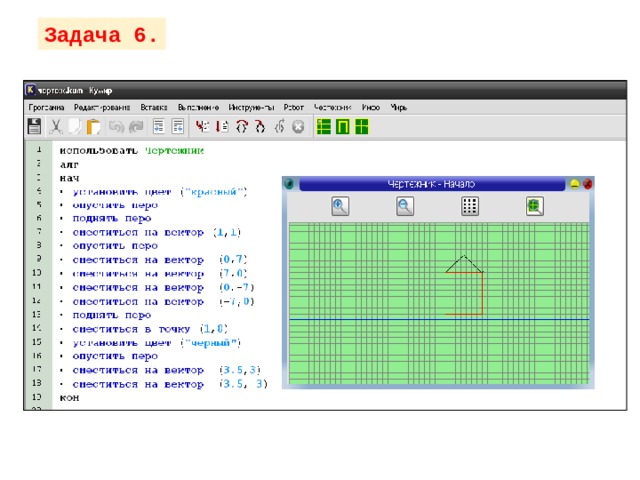Open the Робот menu
The image size is (640, 480).
click(x=293, y=107)
